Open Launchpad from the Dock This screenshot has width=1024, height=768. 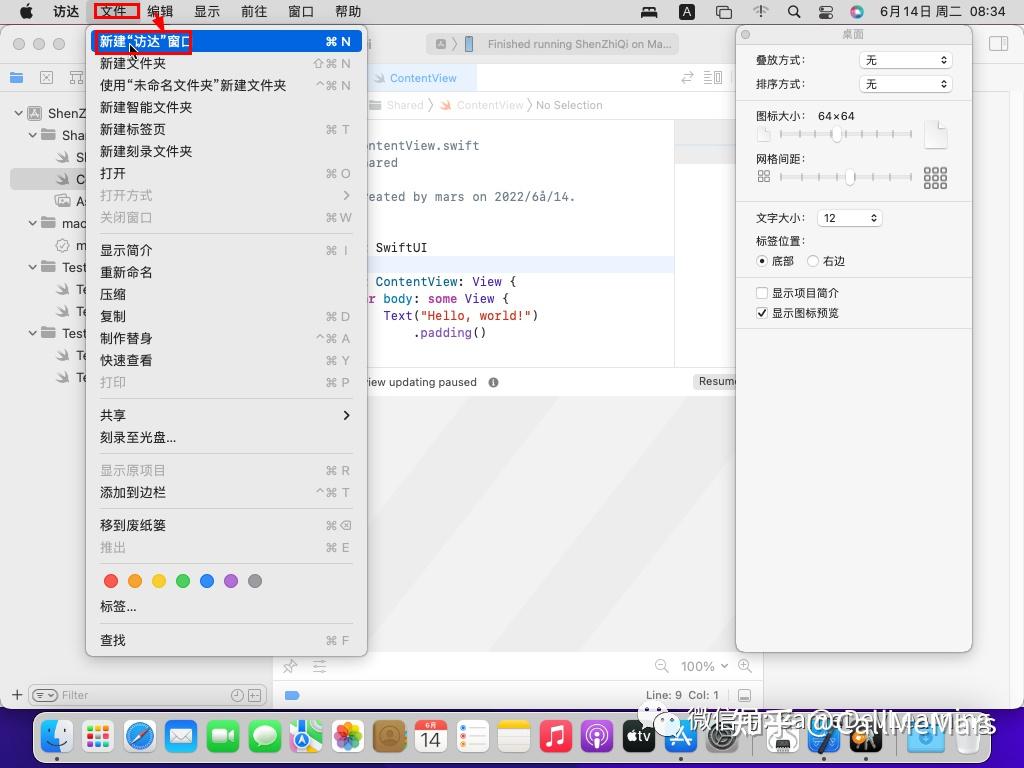(98, 737)
